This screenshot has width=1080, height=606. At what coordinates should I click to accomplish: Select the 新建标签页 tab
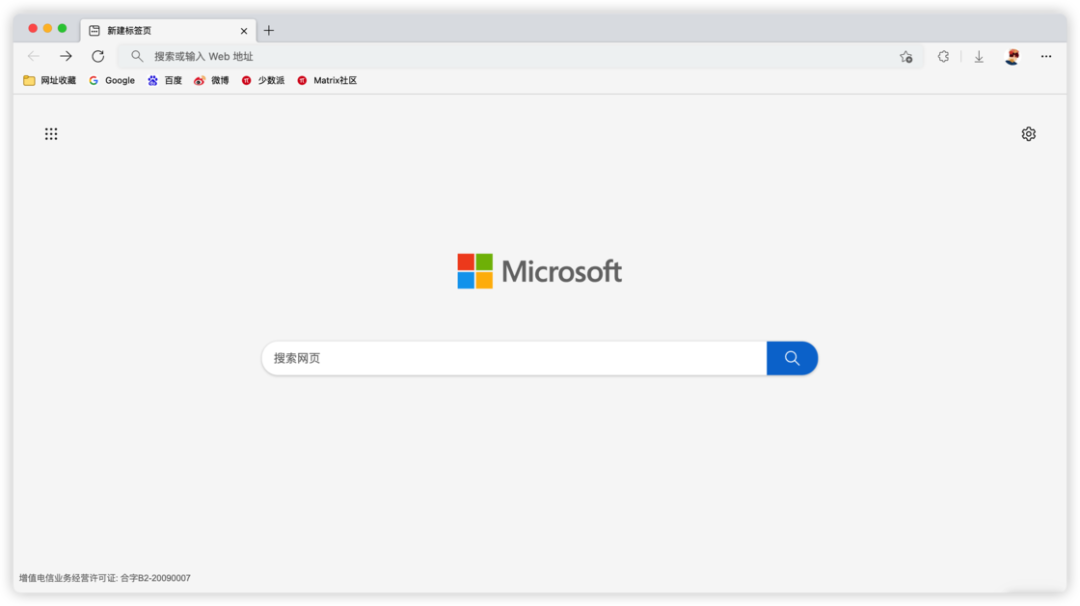(168, 30)
